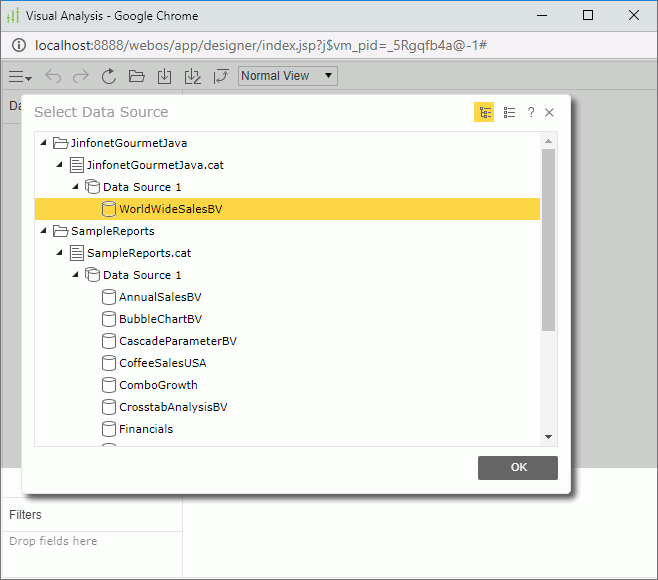This screenshot has width=658, height=580.
Task: Collapse the JinfonetGourmetJava folder
Action: pos(44,143)
